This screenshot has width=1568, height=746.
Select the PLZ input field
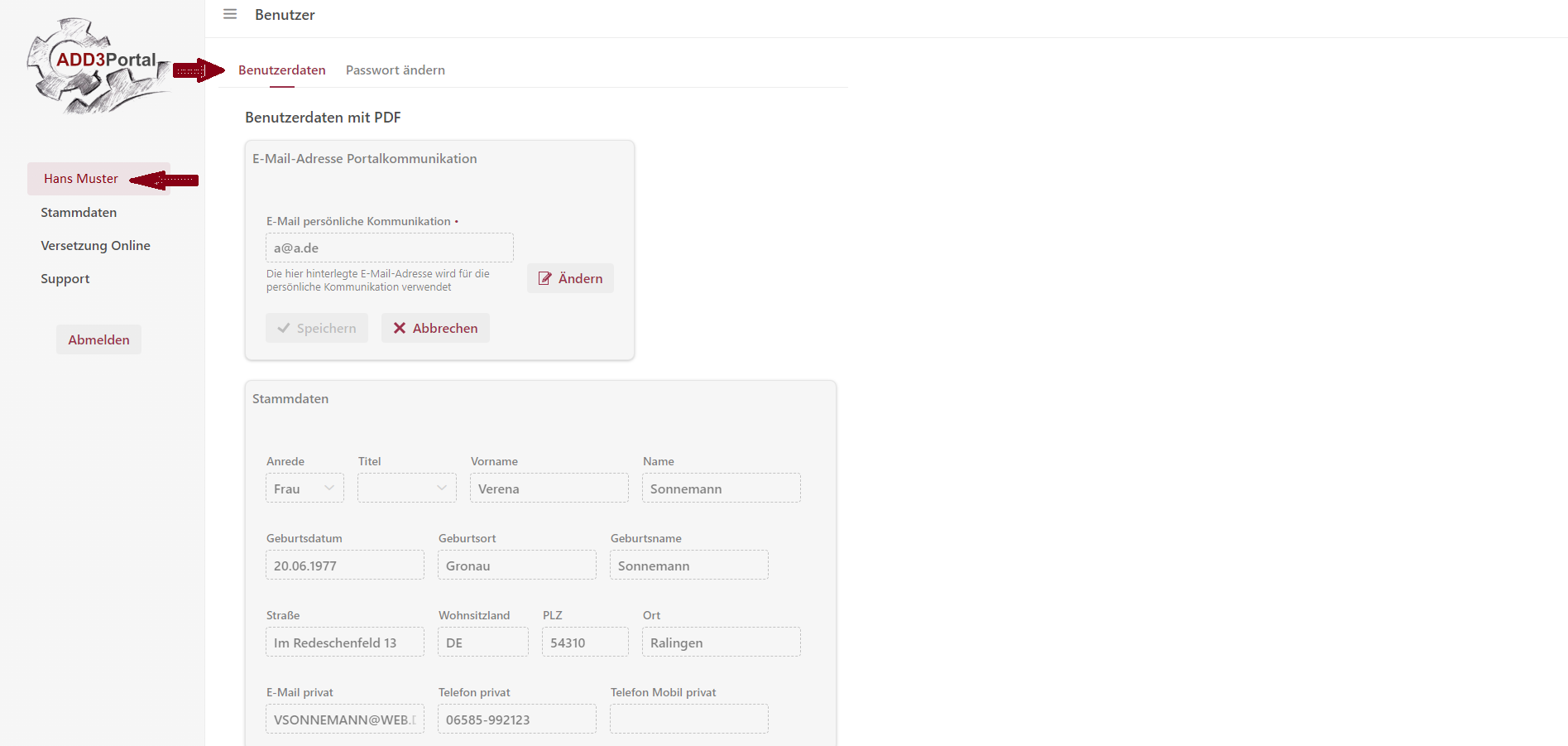pyautogui.click(x=584, y=643)
